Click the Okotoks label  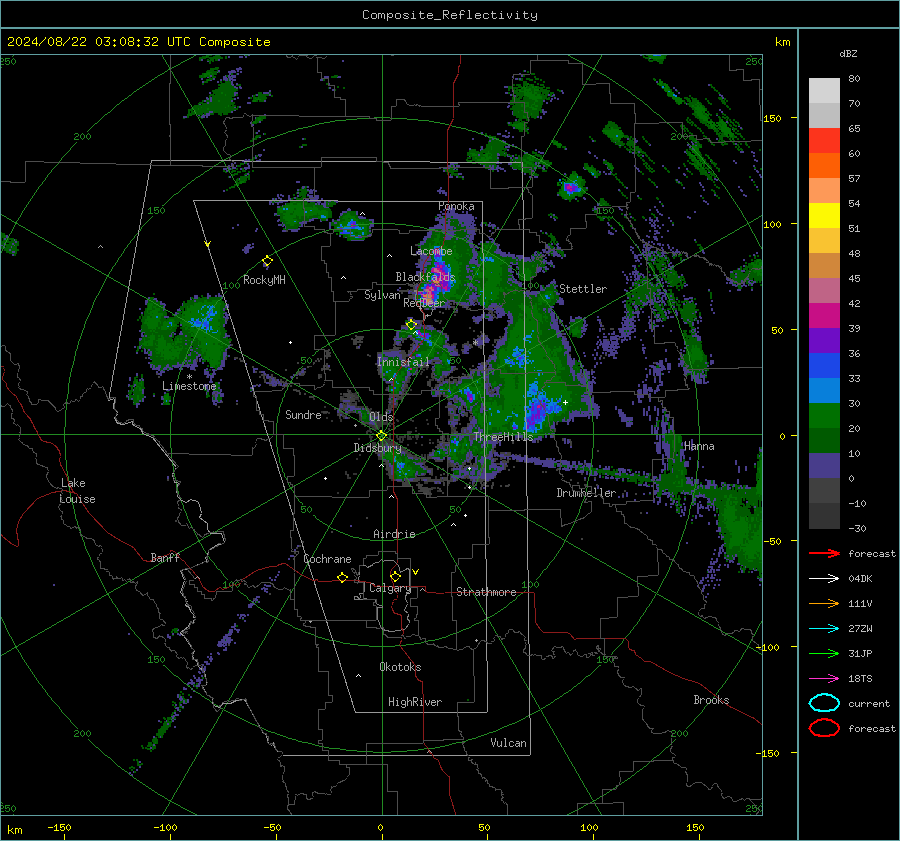(x=400, y=667)
